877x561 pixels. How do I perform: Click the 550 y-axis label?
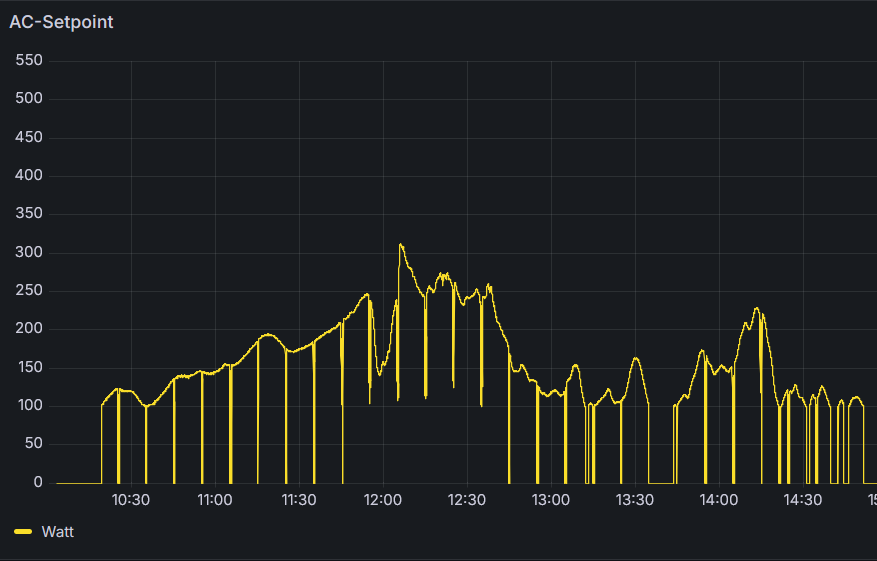coord(30,60)
